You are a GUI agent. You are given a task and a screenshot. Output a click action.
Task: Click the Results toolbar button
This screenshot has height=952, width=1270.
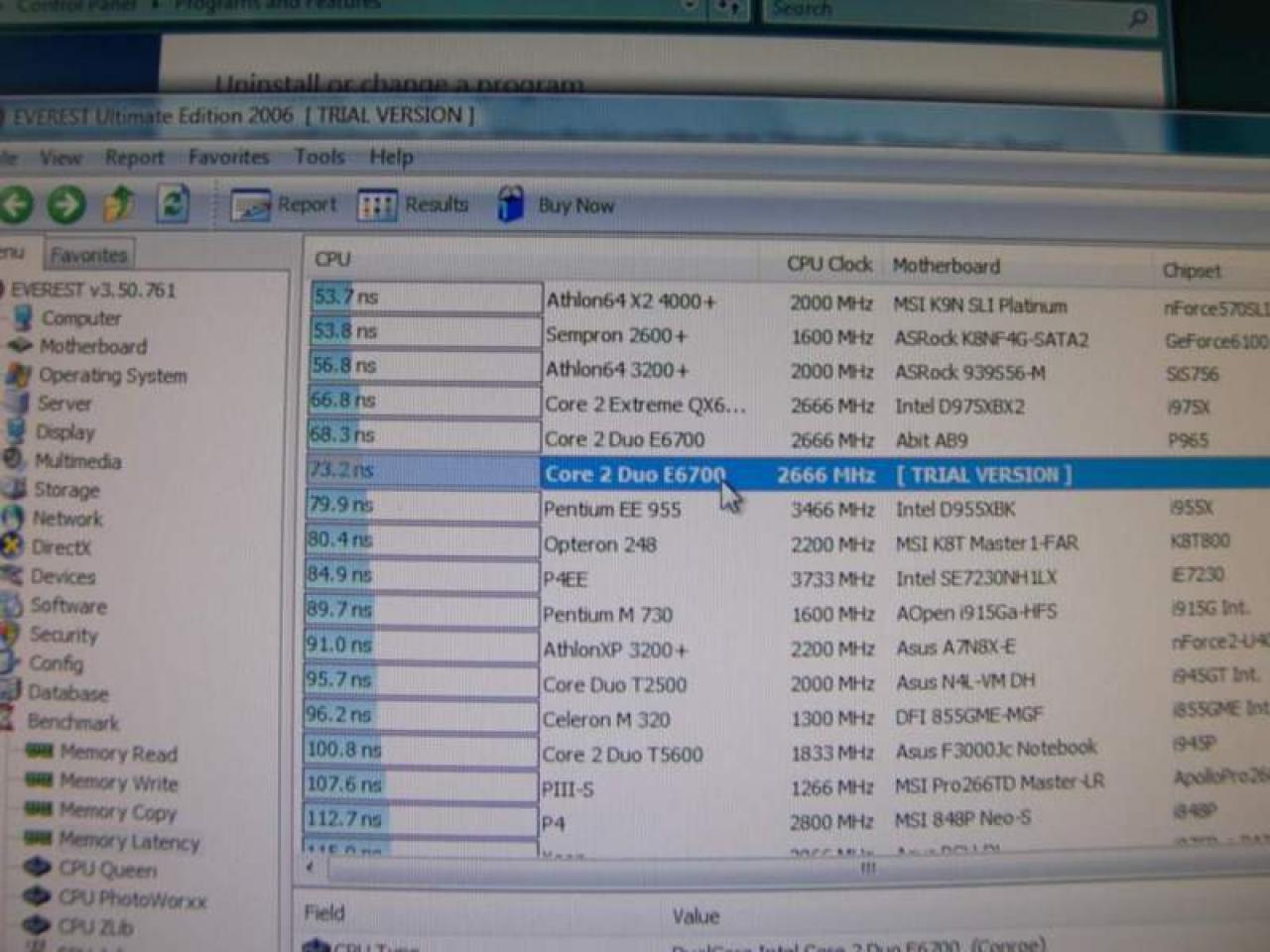tap(413, 205)
